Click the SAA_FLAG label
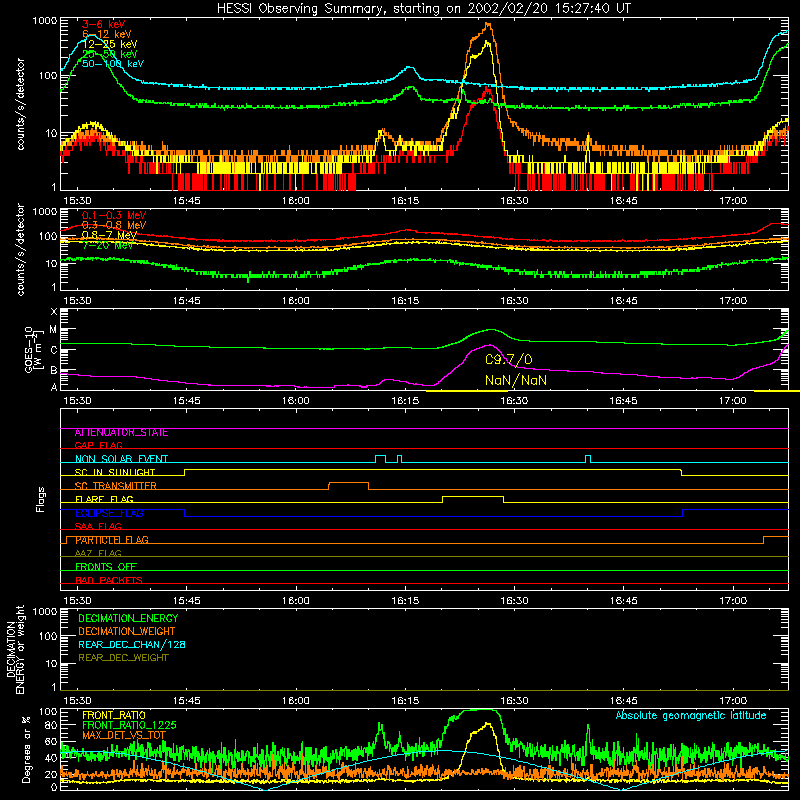 [98, 526]
